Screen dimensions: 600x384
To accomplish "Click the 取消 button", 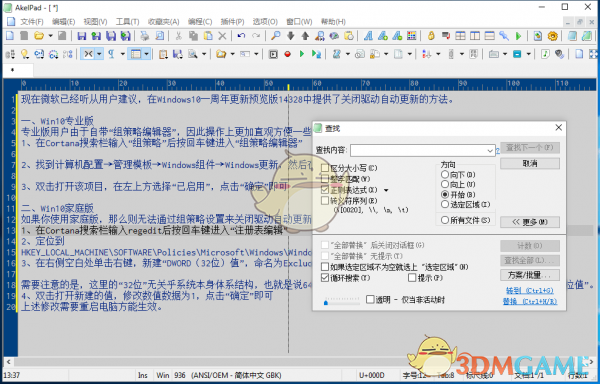I will click(530, 163).
